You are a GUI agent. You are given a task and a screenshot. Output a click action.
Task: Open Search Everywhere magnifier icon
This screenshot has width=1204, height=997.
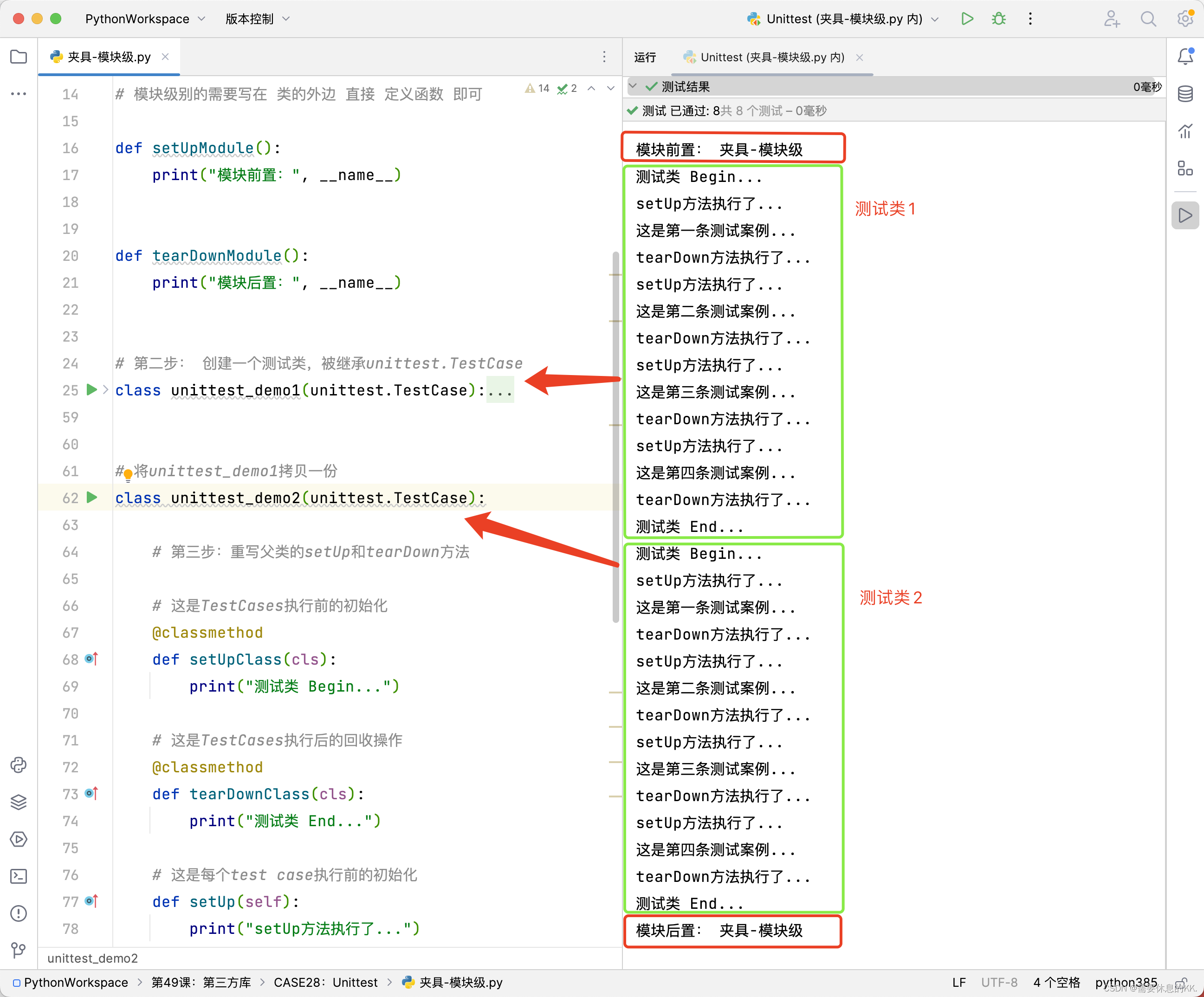pyautogui.click(x=1148, y=19)
